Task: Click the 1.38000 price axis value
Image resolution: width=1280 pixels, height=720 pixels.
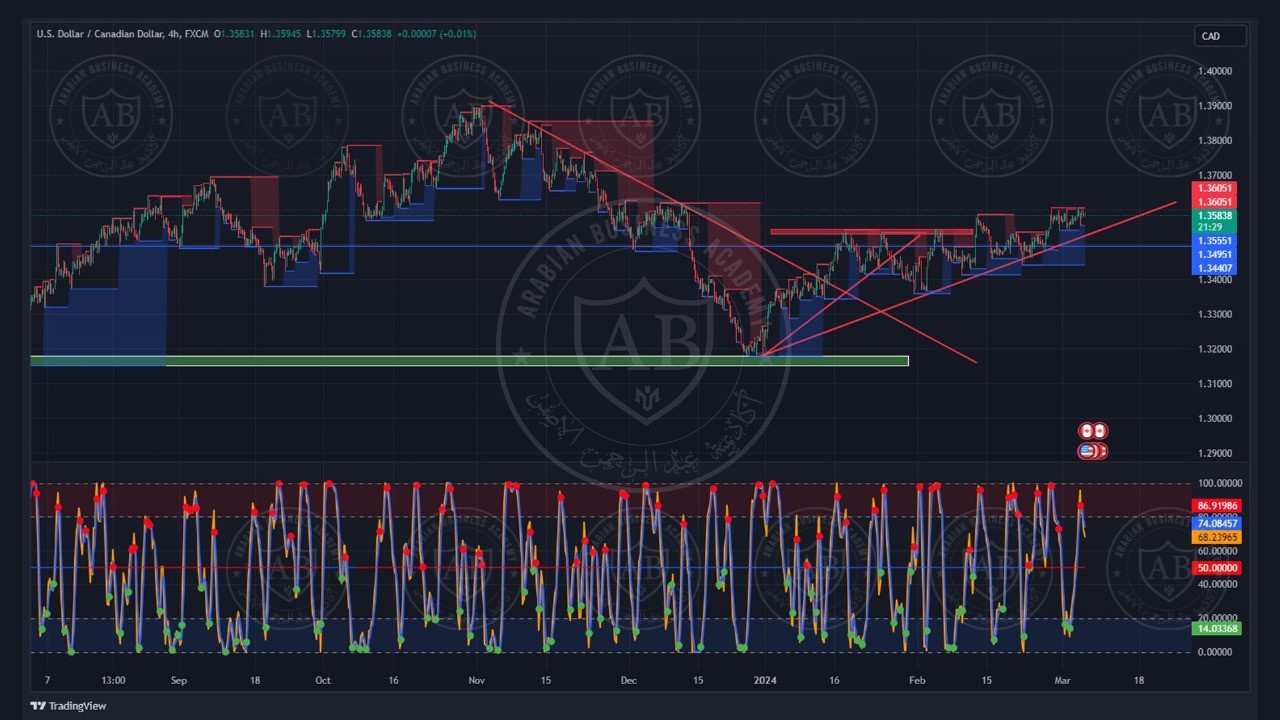Action: [x=1217, y=141]
